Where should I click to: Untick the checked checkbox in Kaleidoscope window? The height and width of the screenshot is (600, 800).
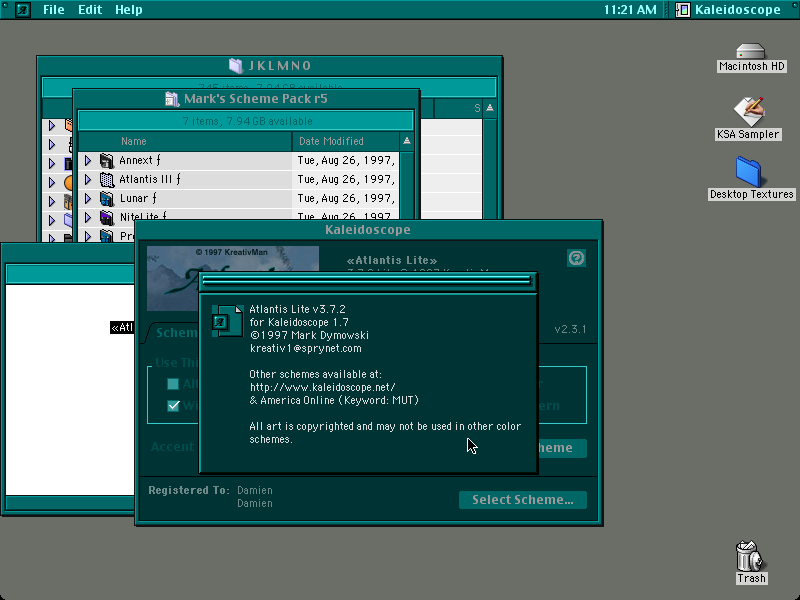click(173, 406)
